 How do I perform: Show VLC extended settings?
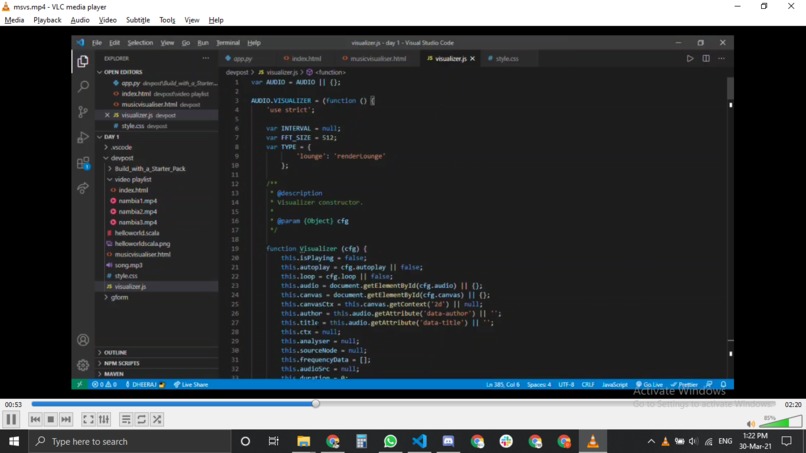click(104, 420)
